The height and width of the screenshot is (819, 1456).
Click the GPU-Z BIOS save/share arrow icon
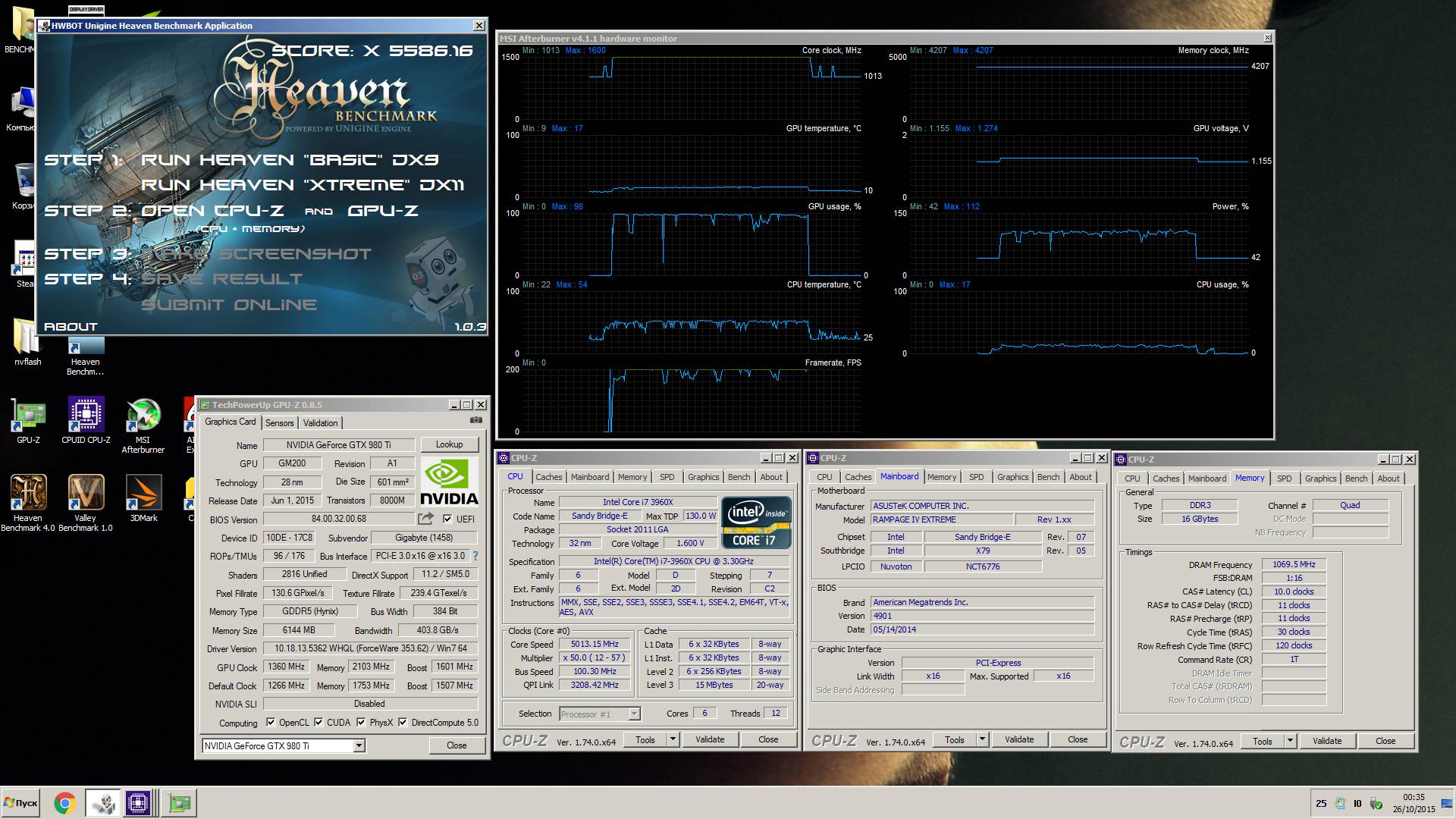tap(425, 519)
